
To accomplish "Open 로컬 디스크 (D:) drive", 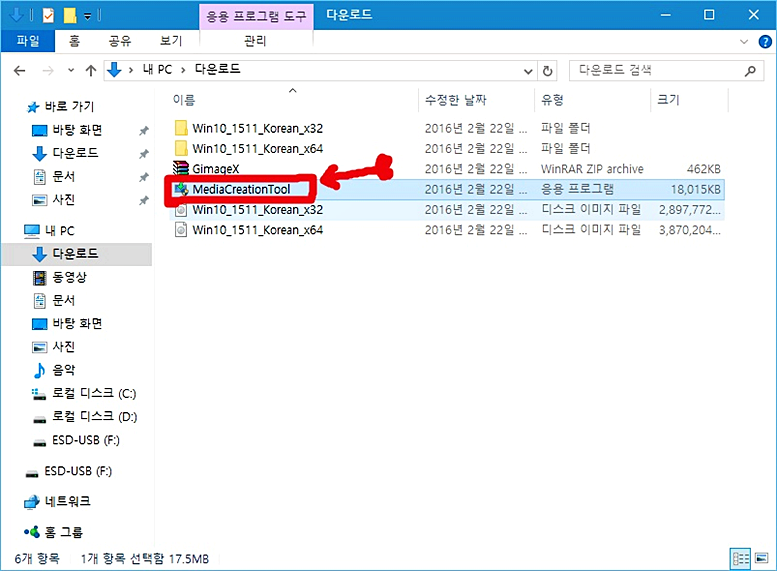I will (x=94, y=417).
